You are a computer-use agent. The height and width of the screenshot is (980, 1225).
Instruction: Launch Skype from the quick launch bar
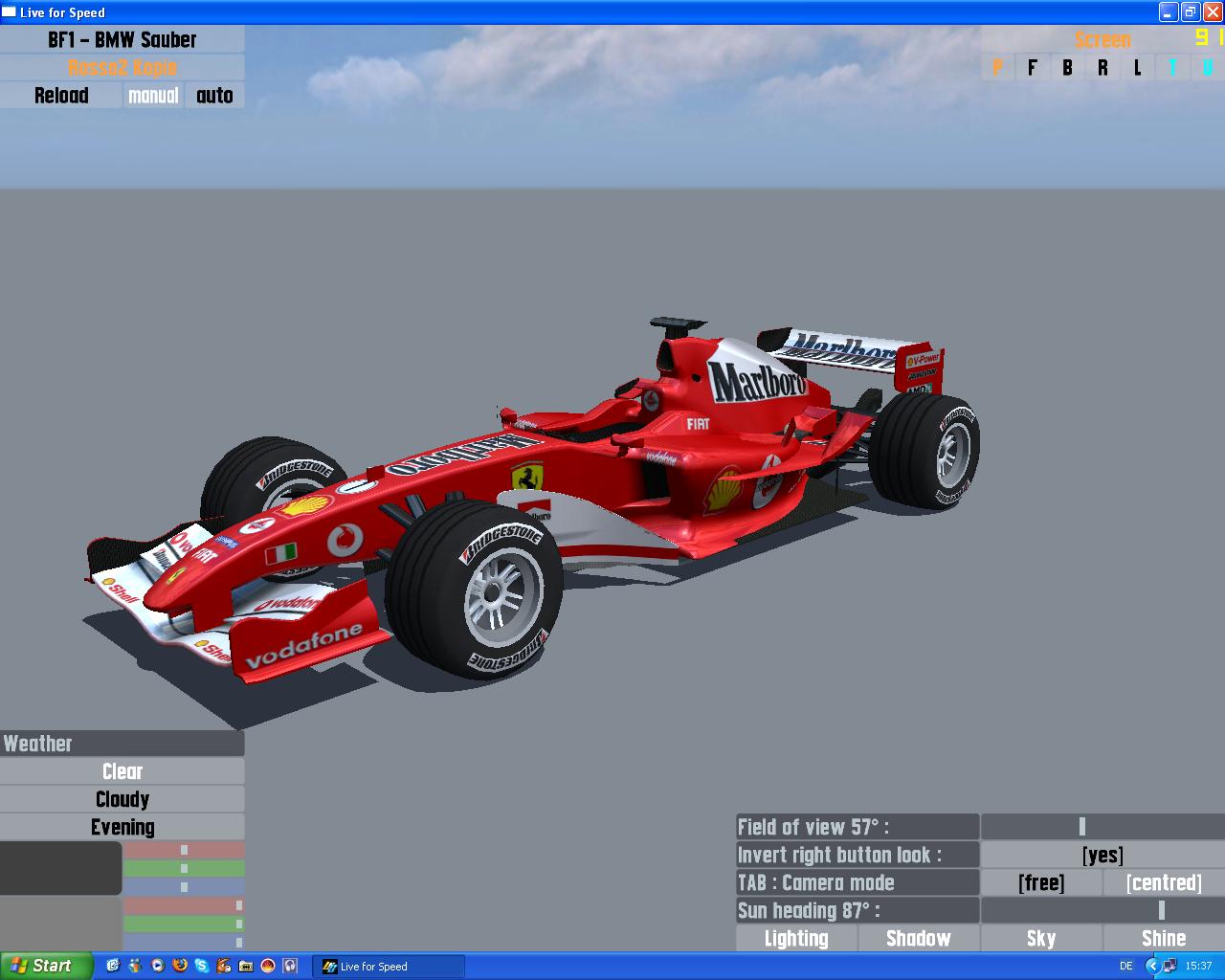(201, 966)
